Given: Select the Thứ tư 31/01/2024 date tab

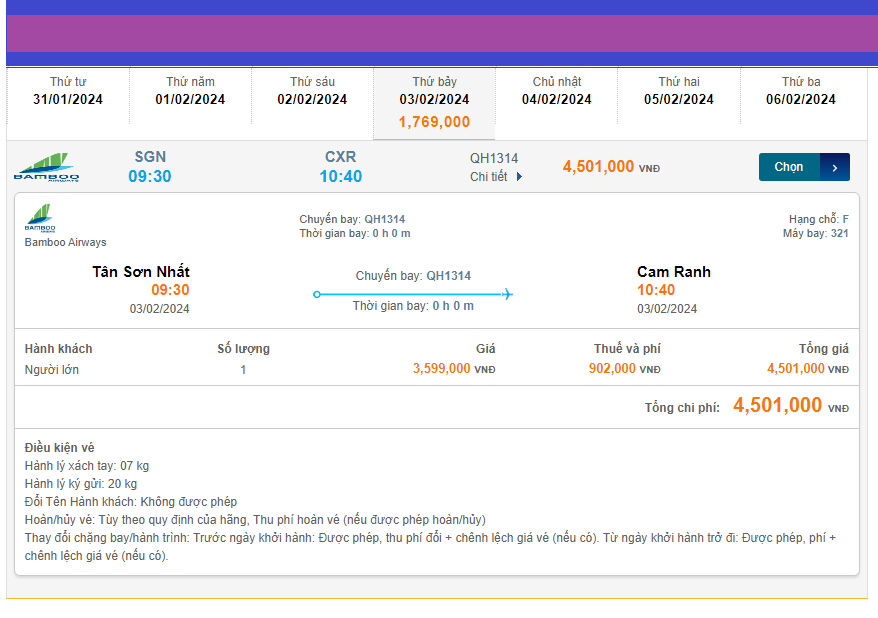Looking at the screenshot, I should 68,91.
